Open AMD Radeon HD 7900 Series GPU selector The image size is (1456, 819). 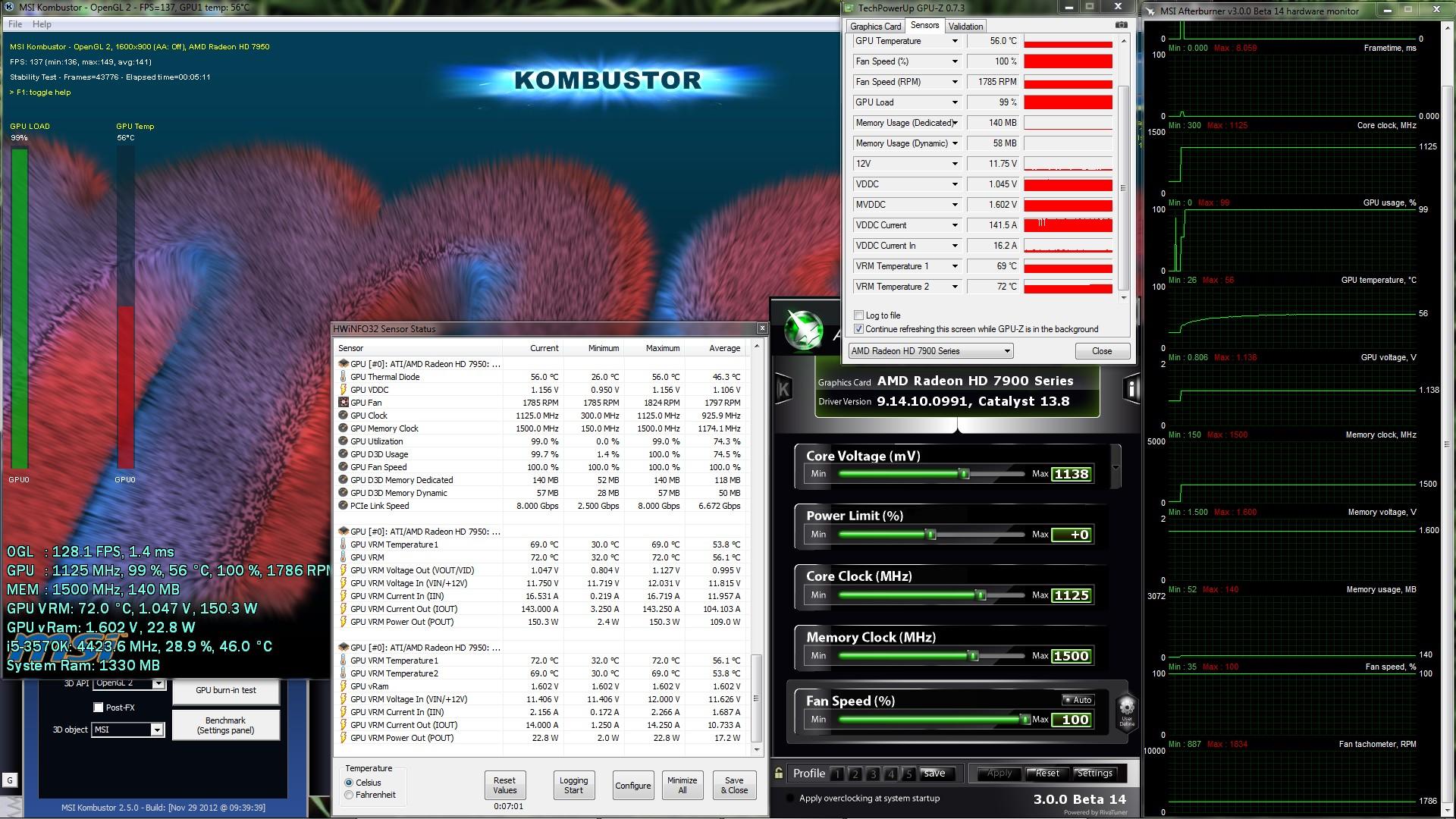(x=930, y=351)
